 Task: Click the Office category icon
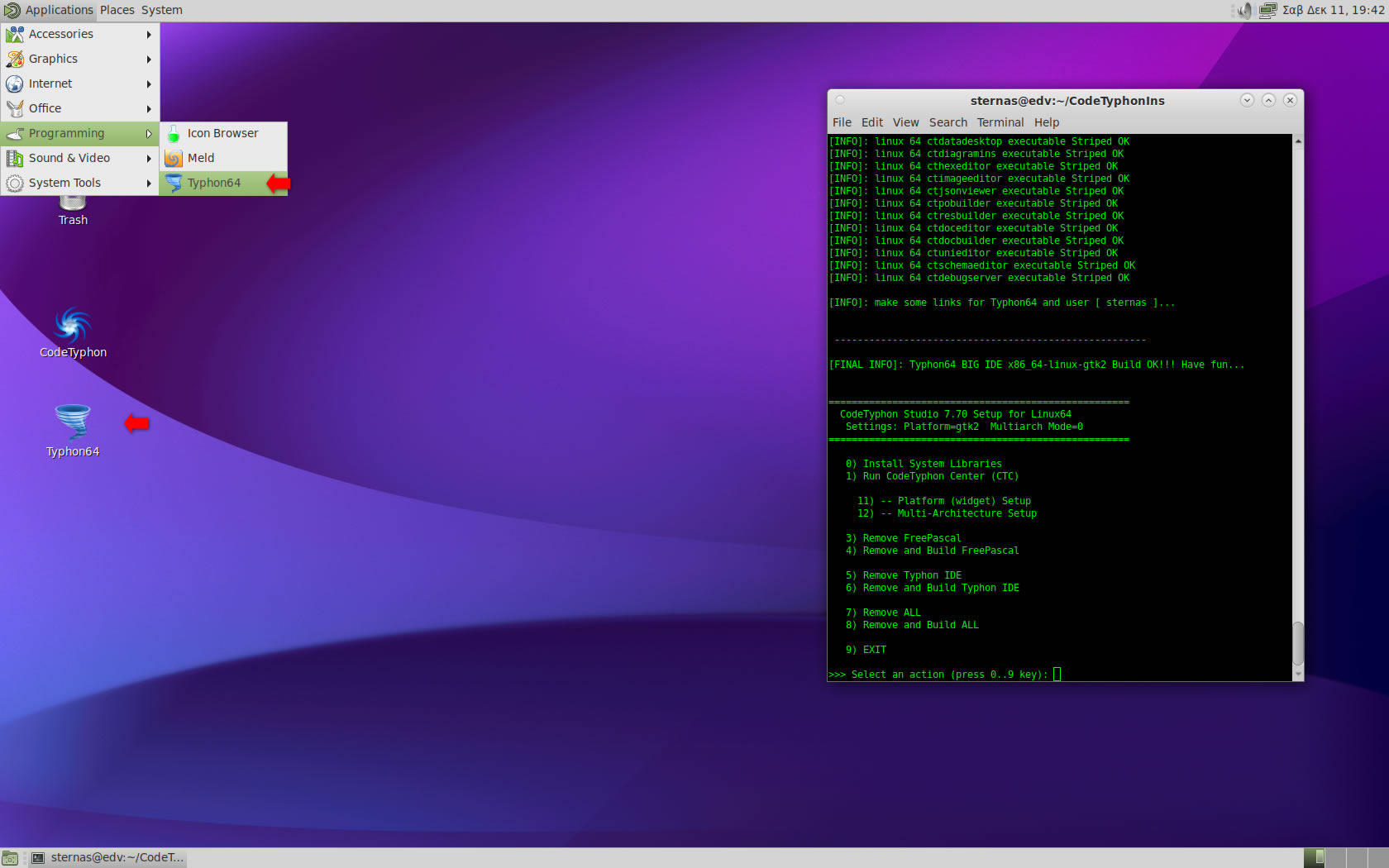coord(15,108)
